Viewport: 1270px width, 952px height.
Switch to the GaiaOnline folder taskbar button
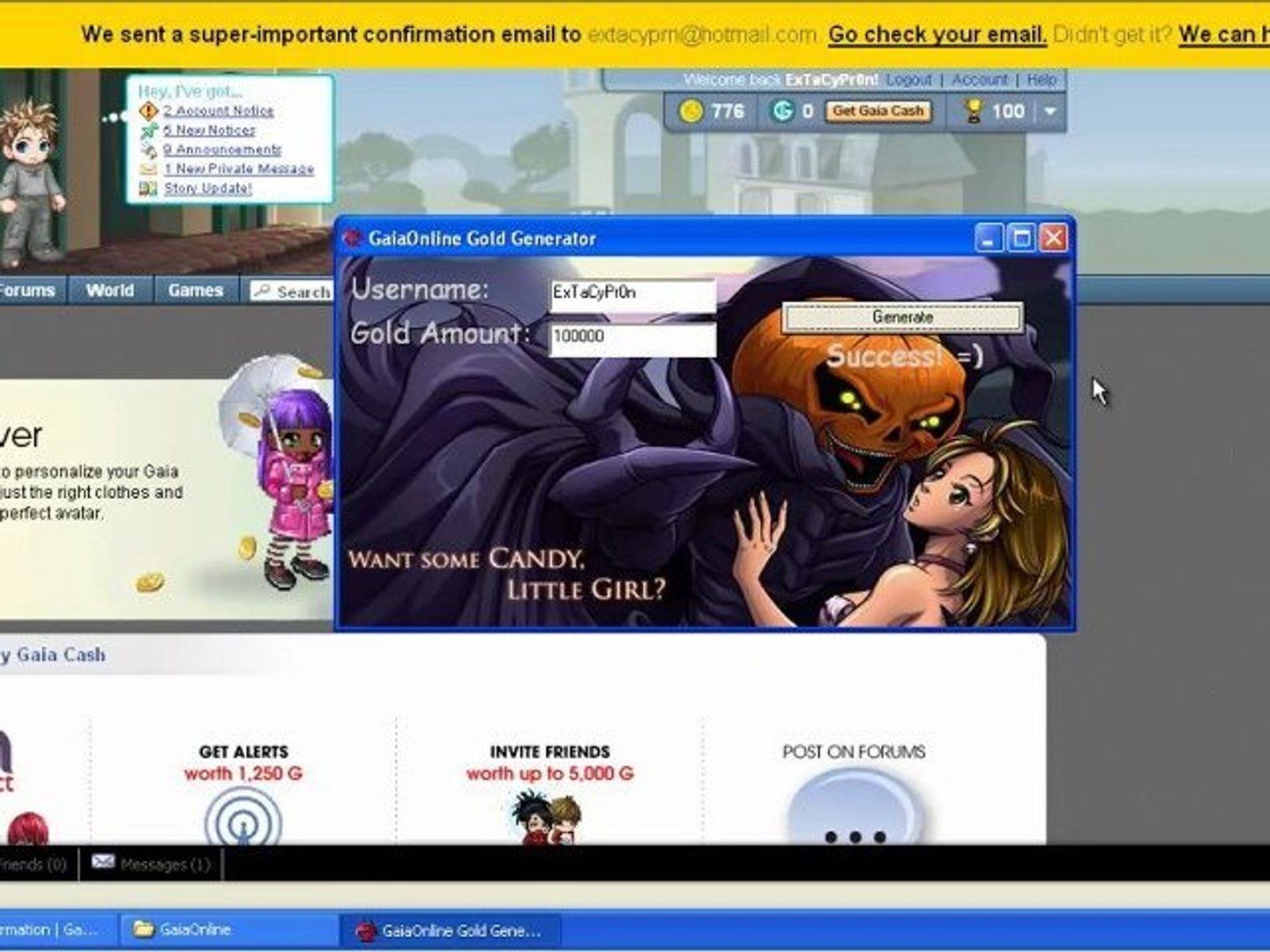(x=229, y=929)
